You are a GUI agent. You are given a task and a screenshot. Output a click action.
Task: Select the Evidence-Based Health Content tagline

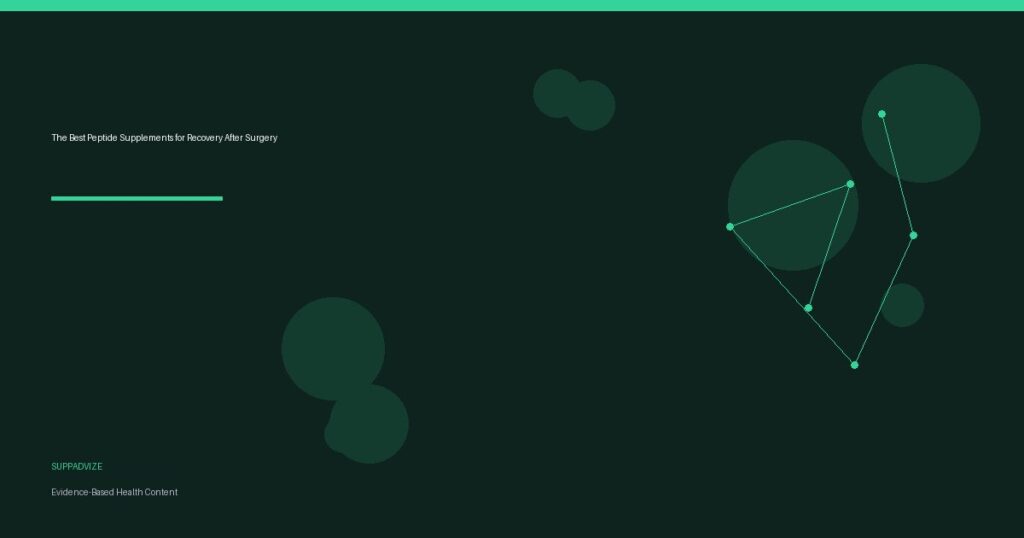(x=114, y=492)
